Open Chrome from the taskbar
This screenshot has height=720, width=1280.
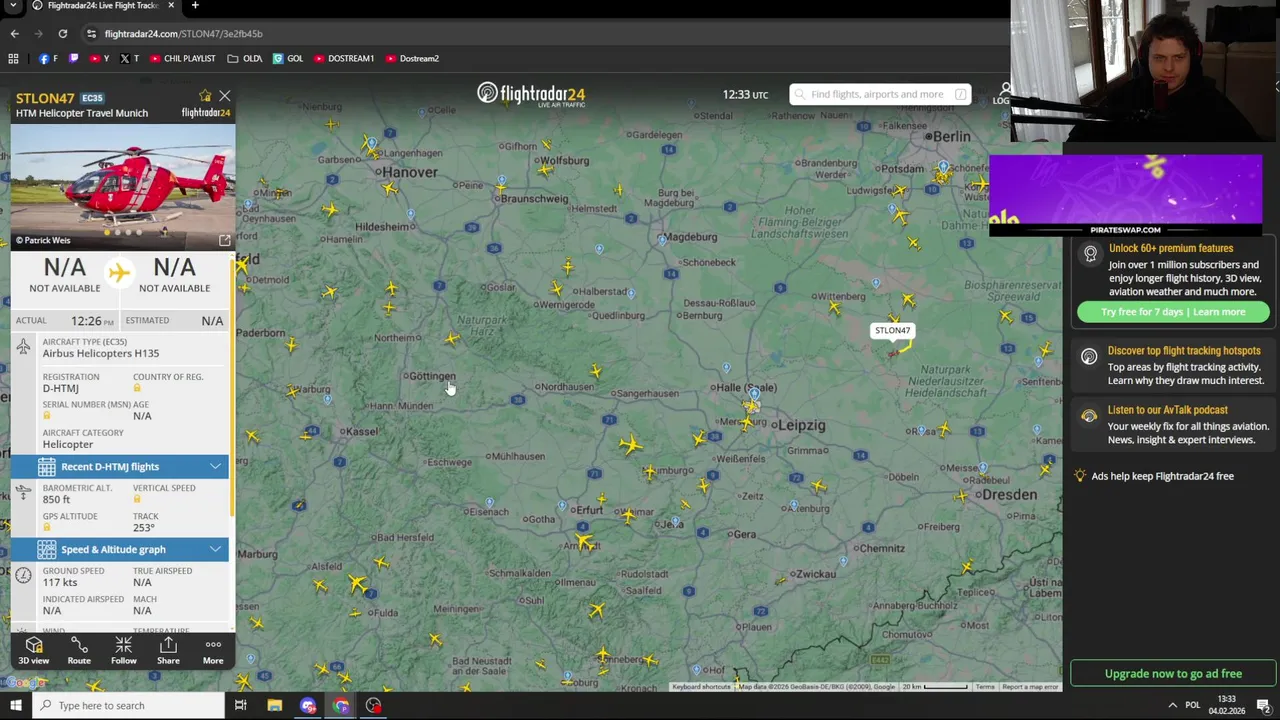point(341,706)
